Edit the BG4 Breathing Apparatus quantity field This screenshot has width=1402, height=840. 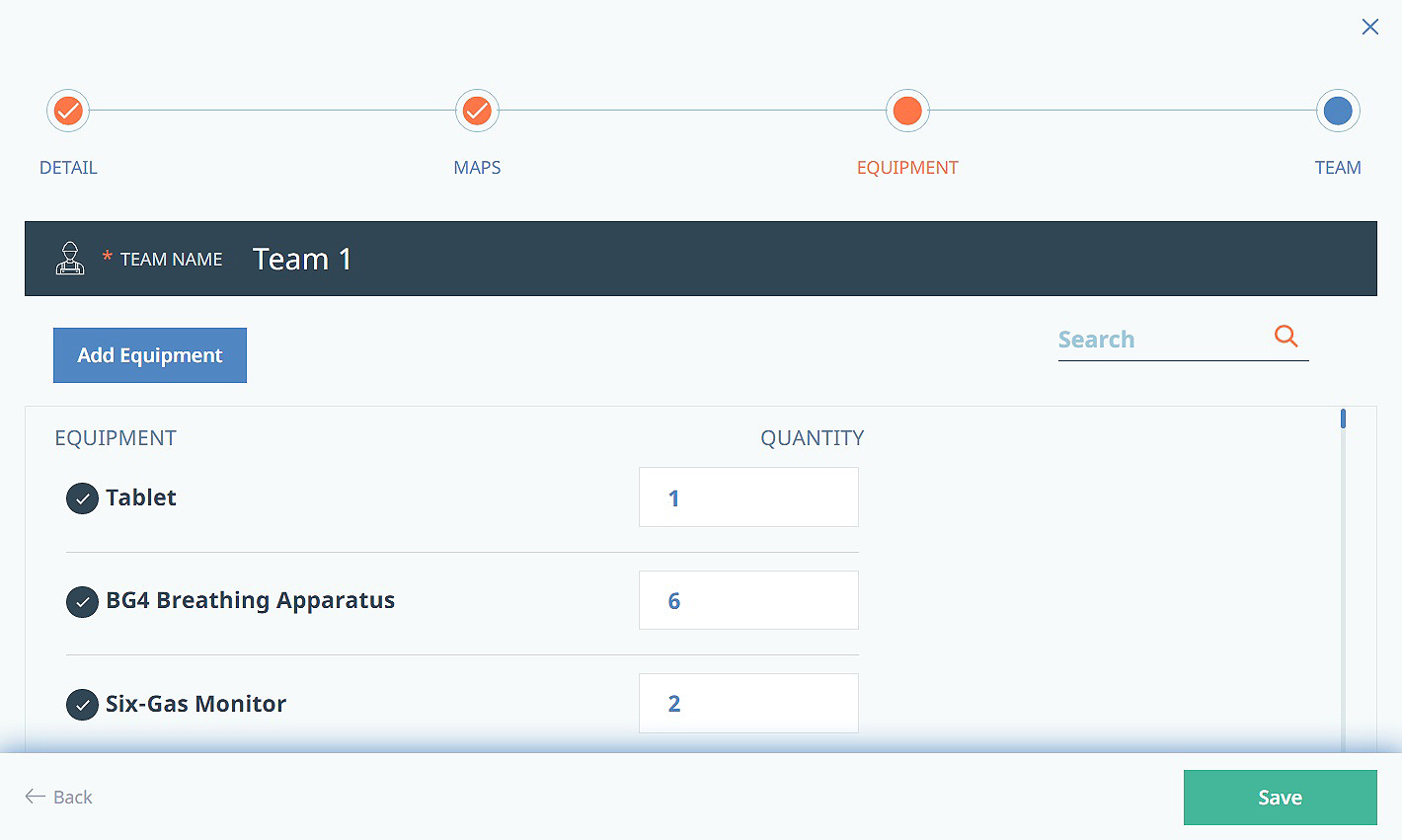click(748, 600)
